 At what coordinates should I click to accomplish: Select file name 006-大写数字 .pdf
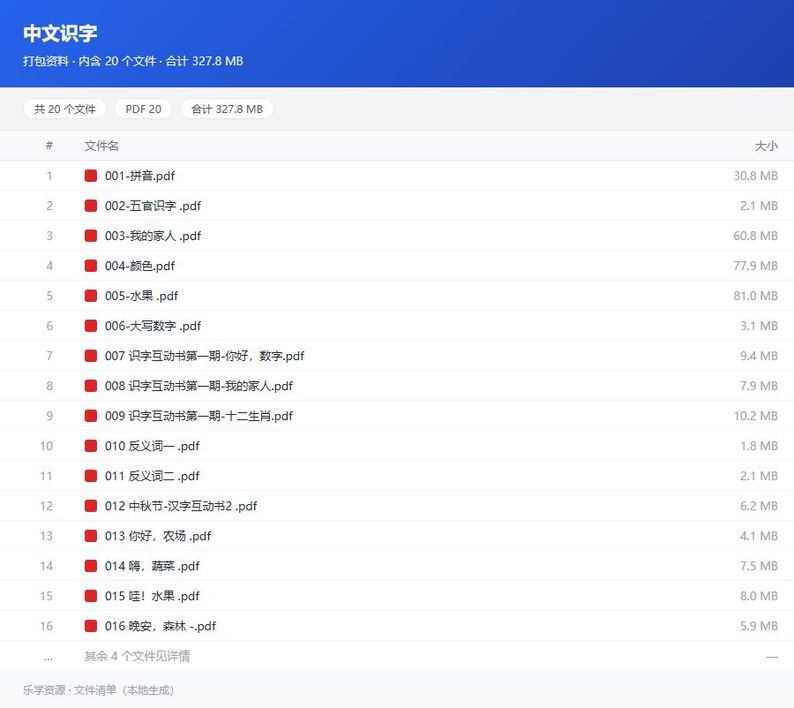point(153,326)
